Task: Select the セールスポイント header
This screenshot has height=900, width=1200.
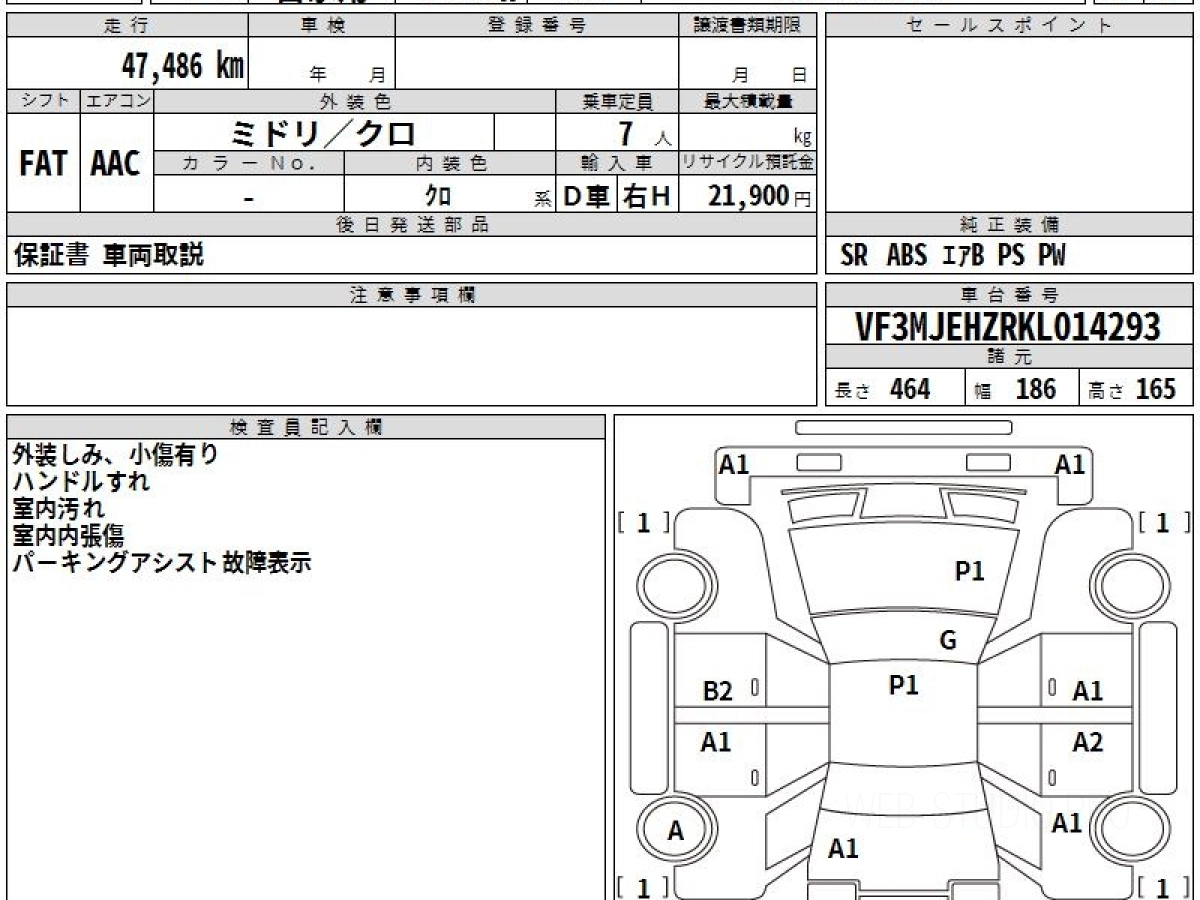Action: pos(1010,26)
